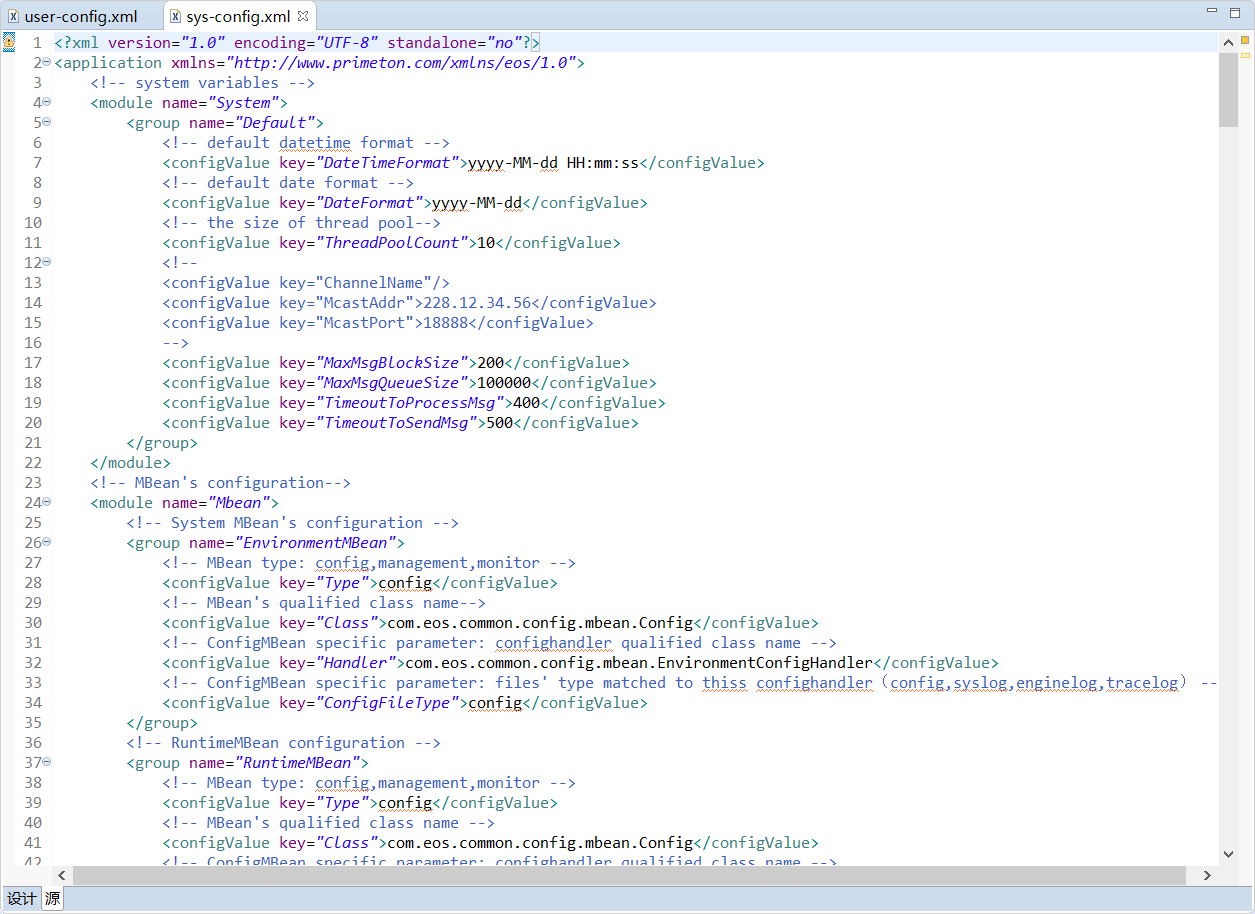This screenshot has width=1255, height=914.
Task: Click the XML file icon on user-config.xml tab
Action: [x=14, y=17]
